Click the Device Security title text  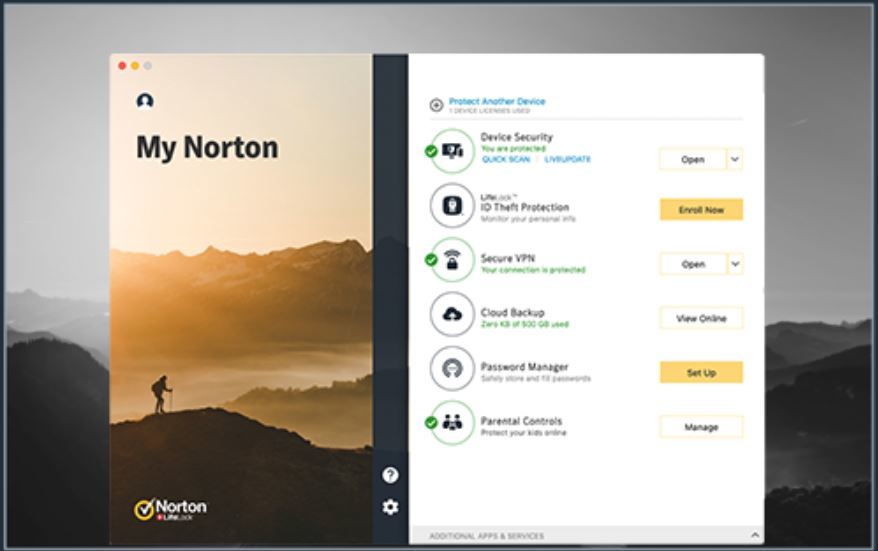point(516,137)
